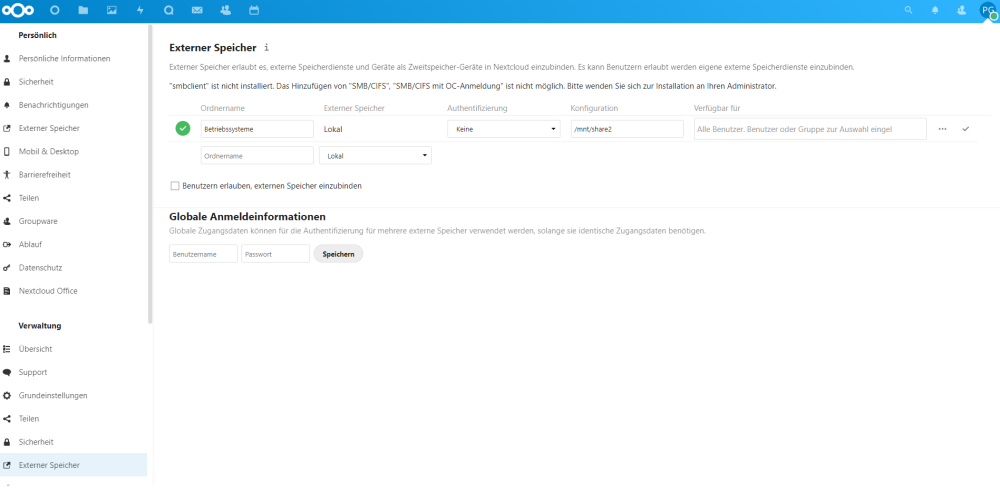1000x488 pixels.
Task: Click the sidebar scrollbar
Action: (x=151, y=174)
